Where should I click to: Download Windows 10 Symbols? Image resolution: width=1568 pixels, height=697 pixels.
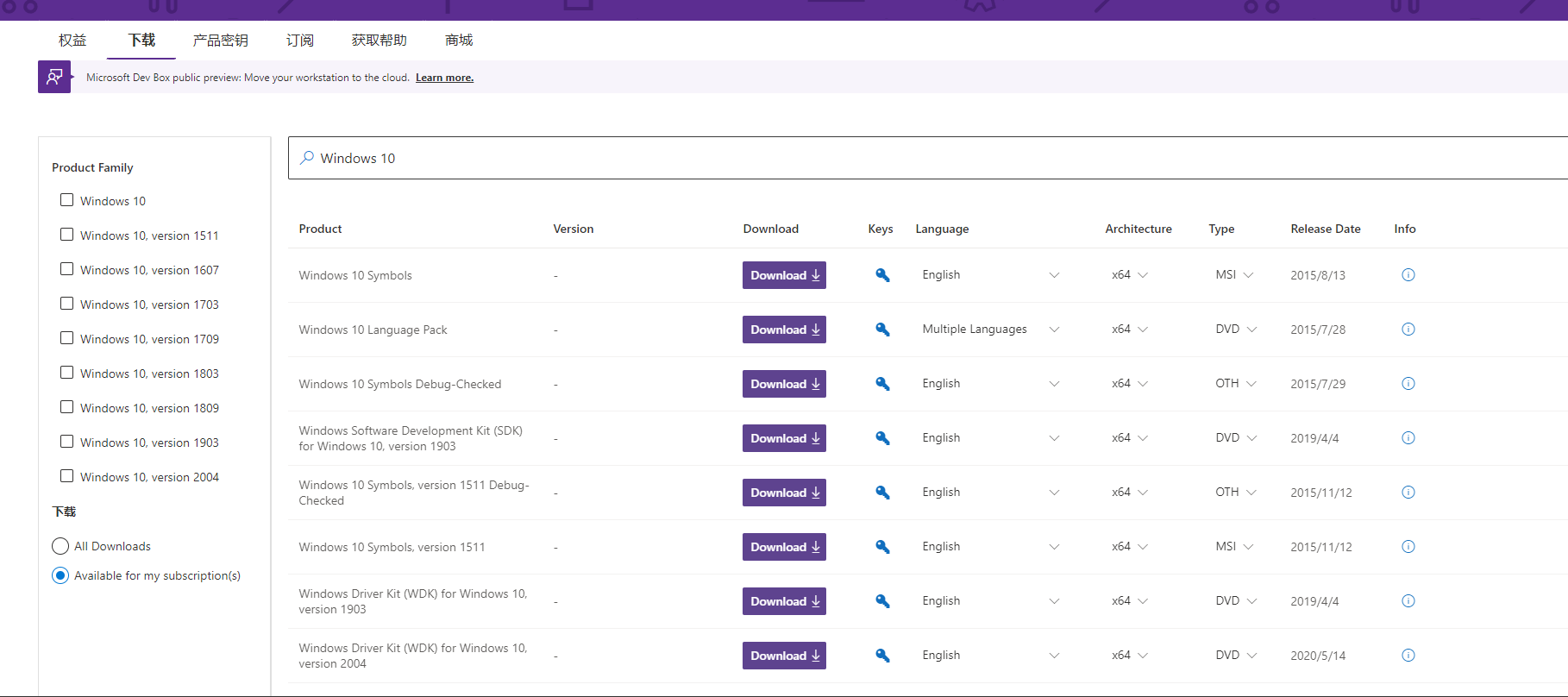pos(784,275)
